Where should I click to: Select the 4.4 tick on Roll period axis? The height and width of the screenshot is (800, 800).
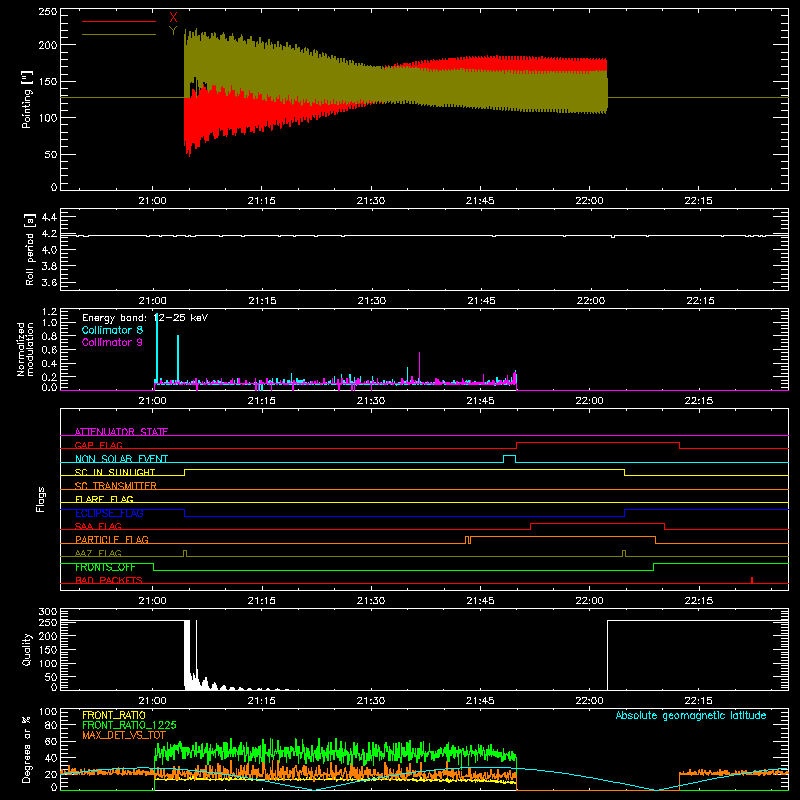coord(49,217)
